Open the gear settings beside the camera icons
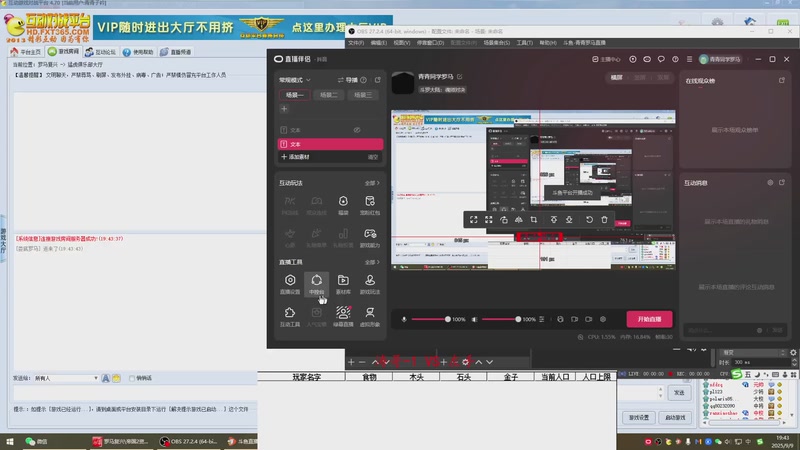The height and width of the screenshot is (450, 800). tap(603, 319)
